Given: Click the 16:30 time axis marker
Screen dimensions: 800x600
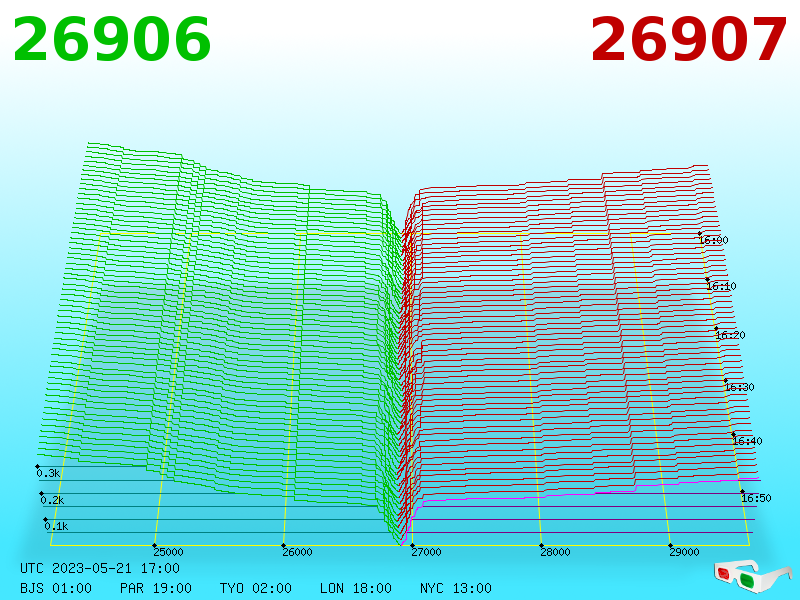Looking at the screenshot, I should 739,387.
